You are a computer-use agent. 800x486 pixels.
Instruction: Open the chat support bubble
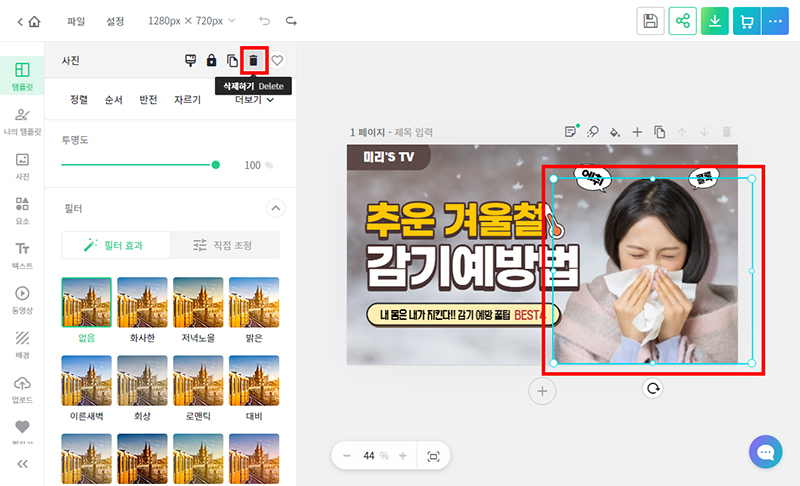pos(765,452)
